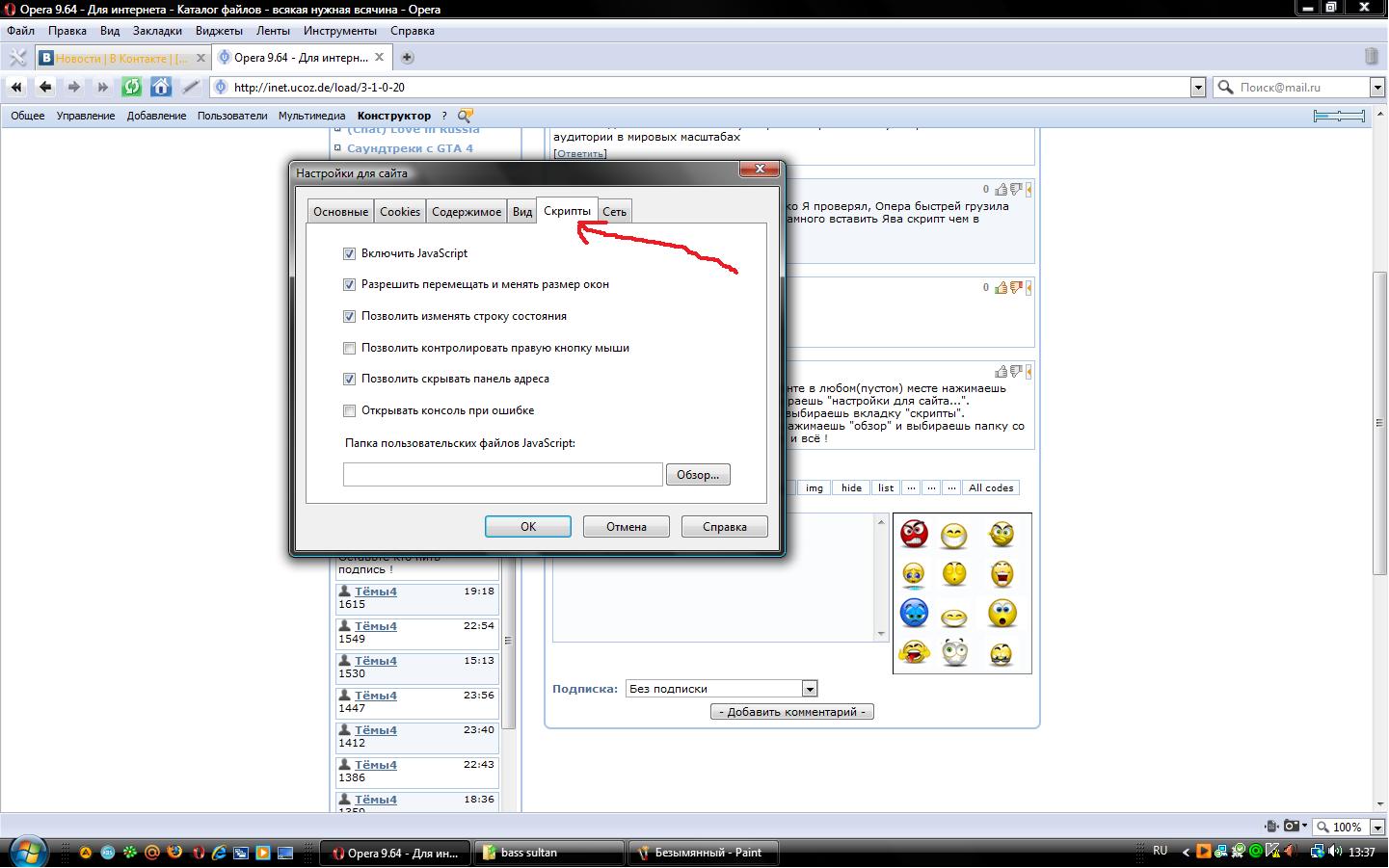The image size is (1389, 868).
Task: Toggle 'Позволить скрывать панель адреса' checkbox
Action: click(349, 379)
